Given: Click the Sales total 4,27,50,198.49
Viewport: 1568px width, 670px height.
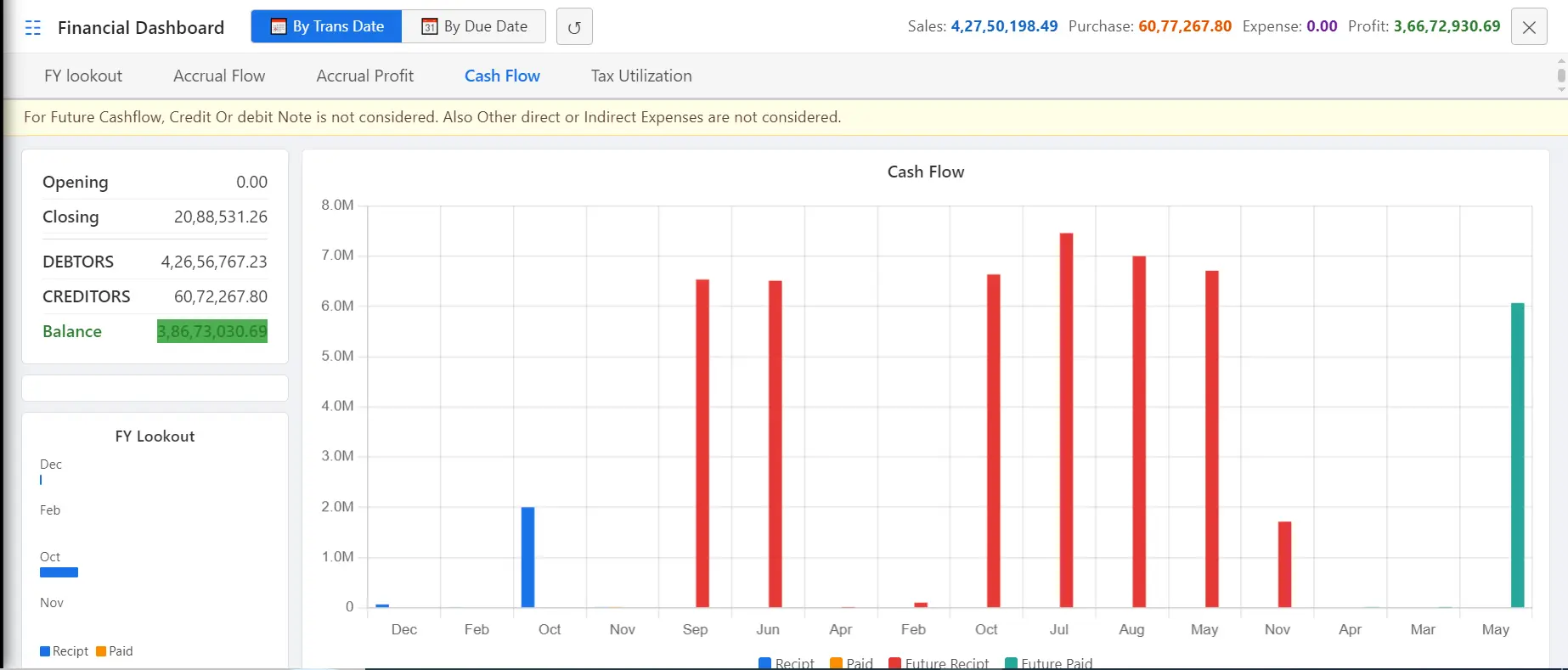Looking at the screenshot, I should (1004, 26).
